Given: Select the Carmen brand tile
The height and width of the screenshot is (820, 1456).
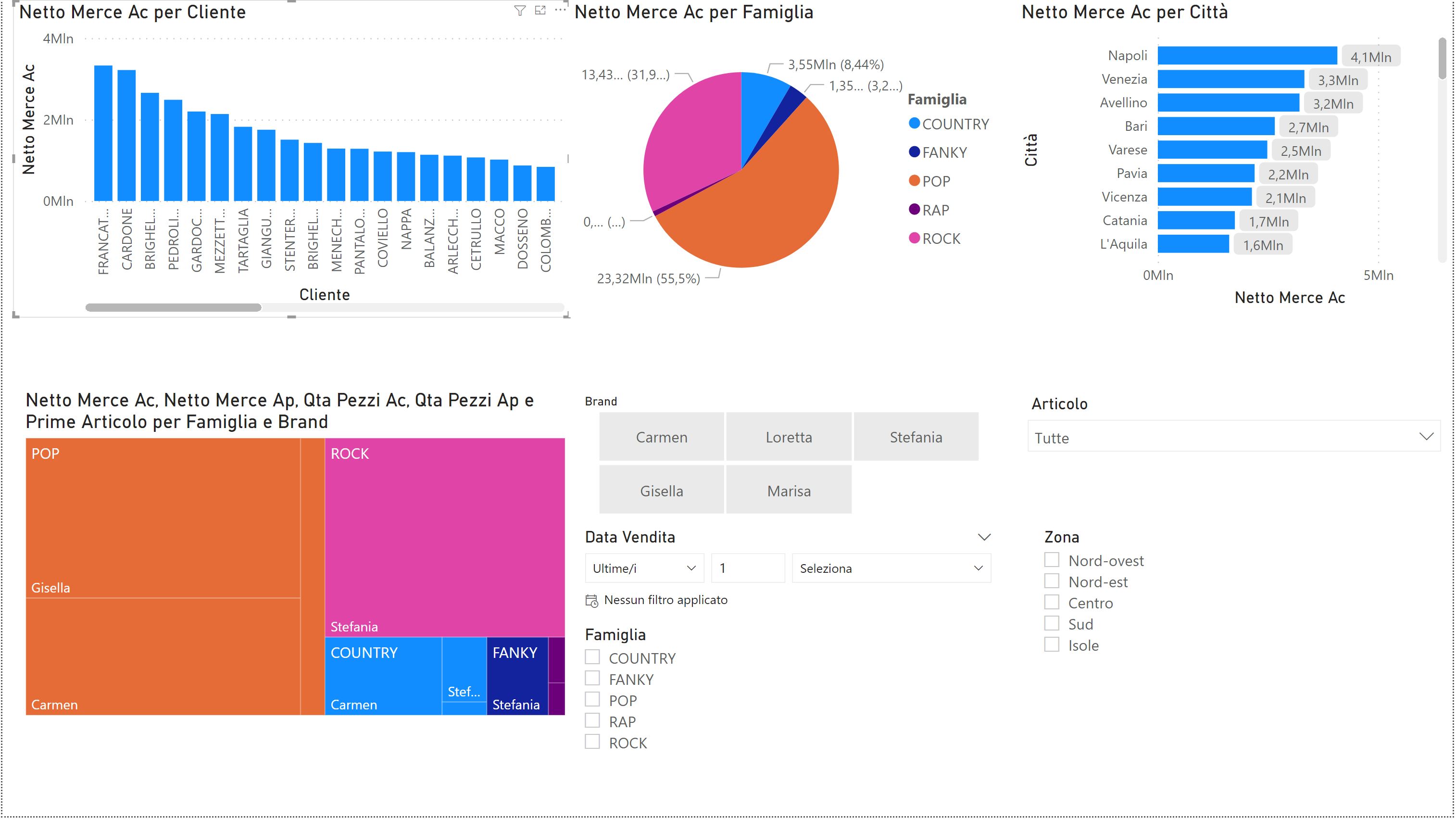Looking at the screenshot, I should tap(661, 437).
